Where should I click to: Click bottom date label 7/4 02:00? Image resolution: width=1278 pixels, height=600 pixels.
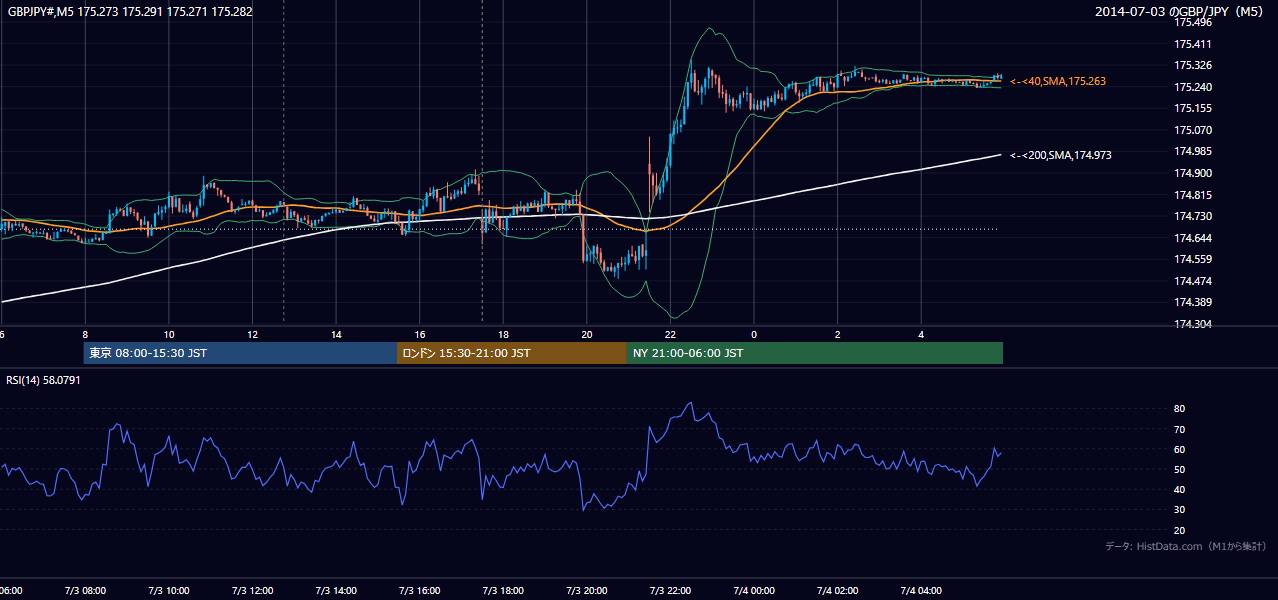tap(838, 591)
